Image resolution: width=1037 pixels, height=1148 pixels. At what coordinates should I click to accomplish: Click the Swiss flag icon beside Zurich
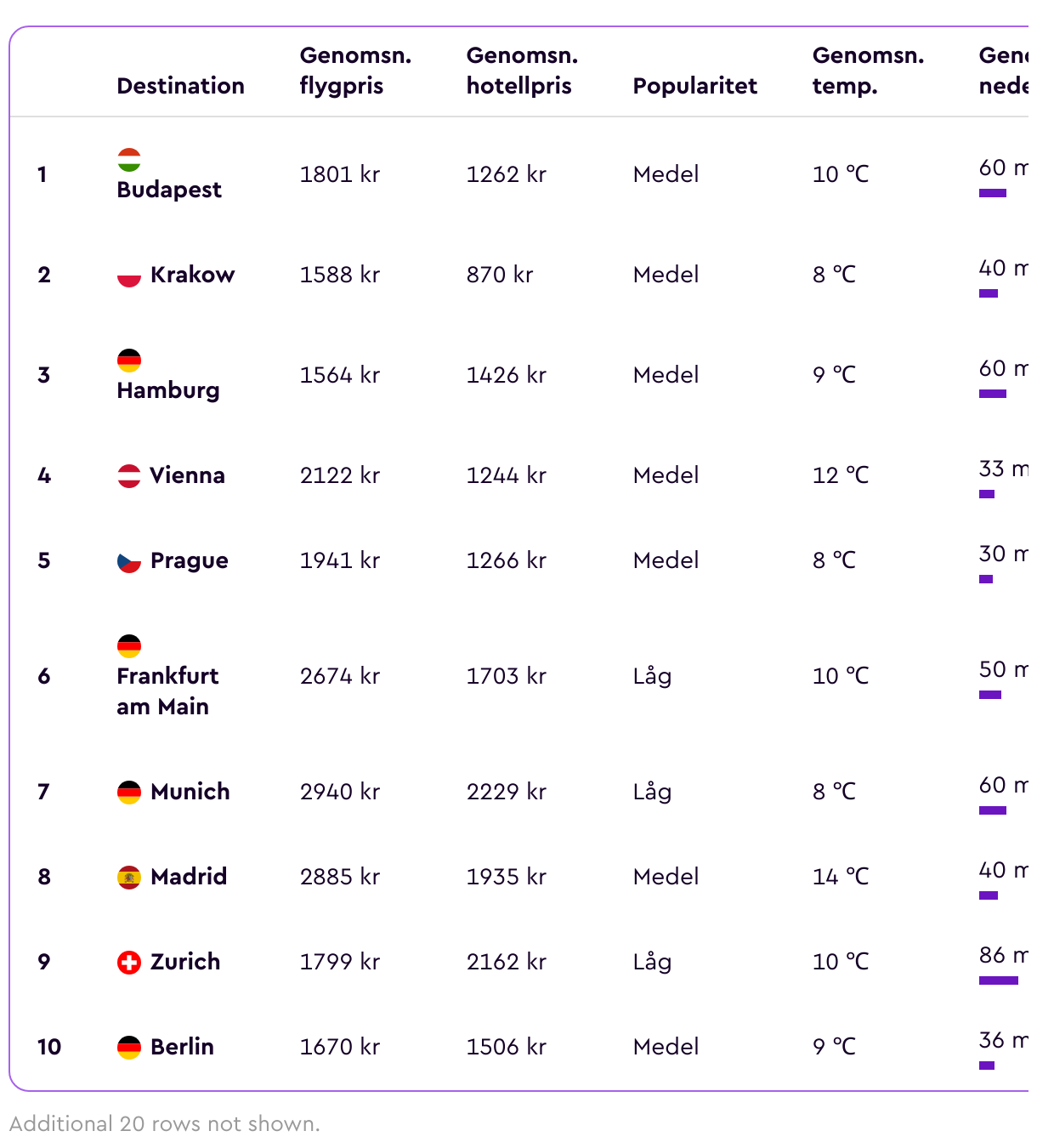129,963
